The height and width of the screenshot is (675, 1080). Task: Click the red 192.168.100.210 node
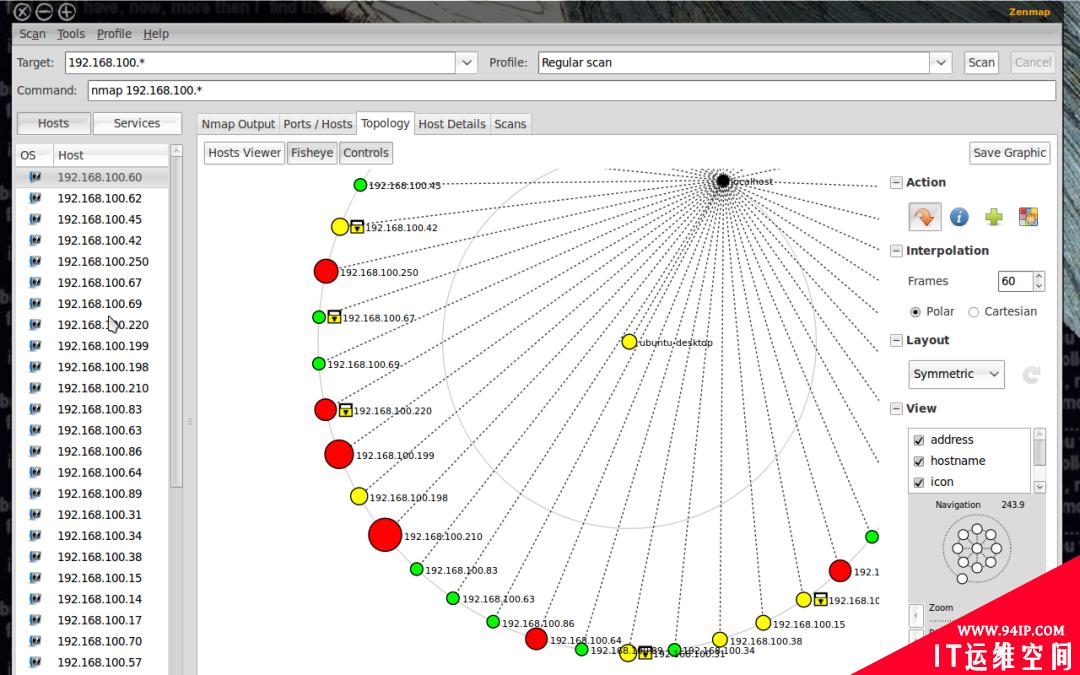click(x=385, y=534)
